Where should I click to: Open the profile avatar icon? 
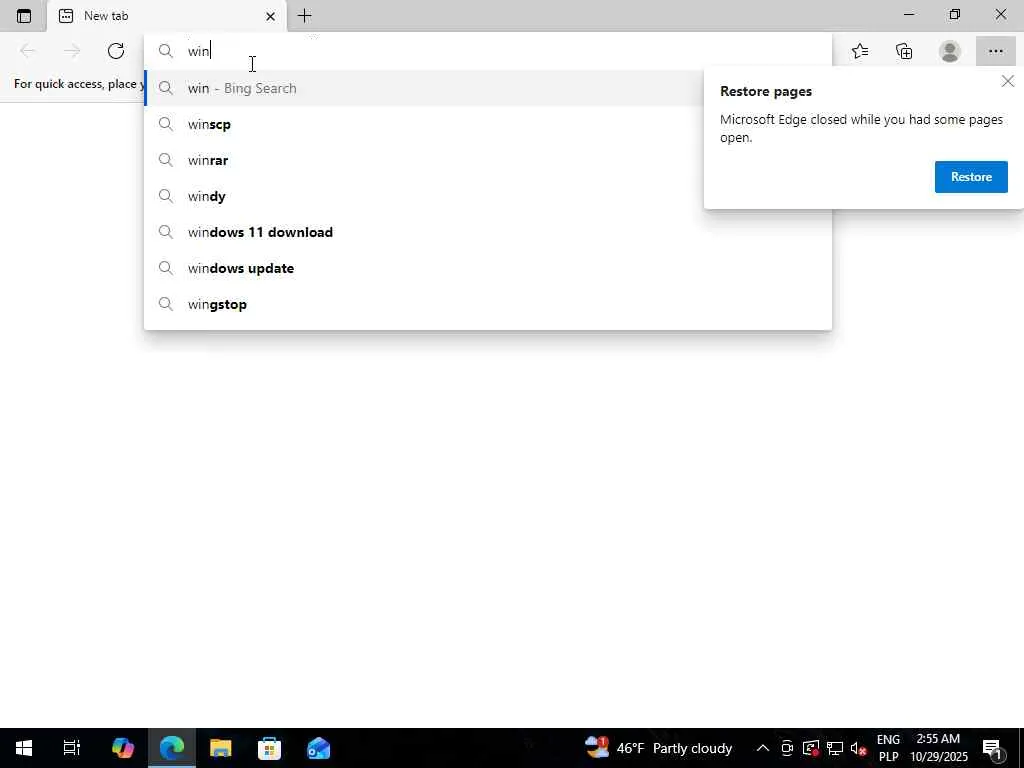950,51
